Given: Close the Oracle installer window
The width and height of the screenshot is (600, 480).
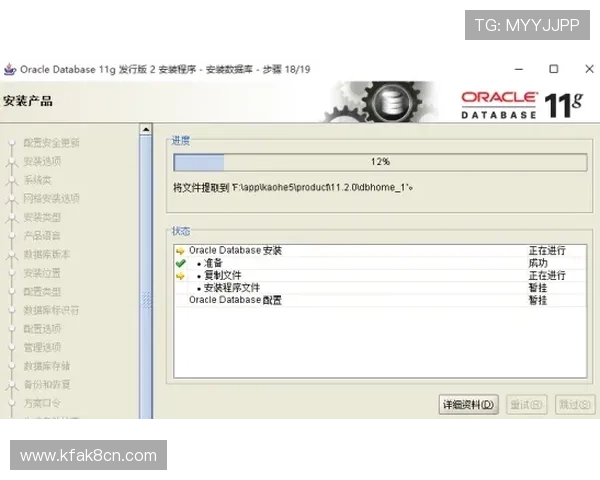Looking at the screenshot, I should click(x=589, y=69).
